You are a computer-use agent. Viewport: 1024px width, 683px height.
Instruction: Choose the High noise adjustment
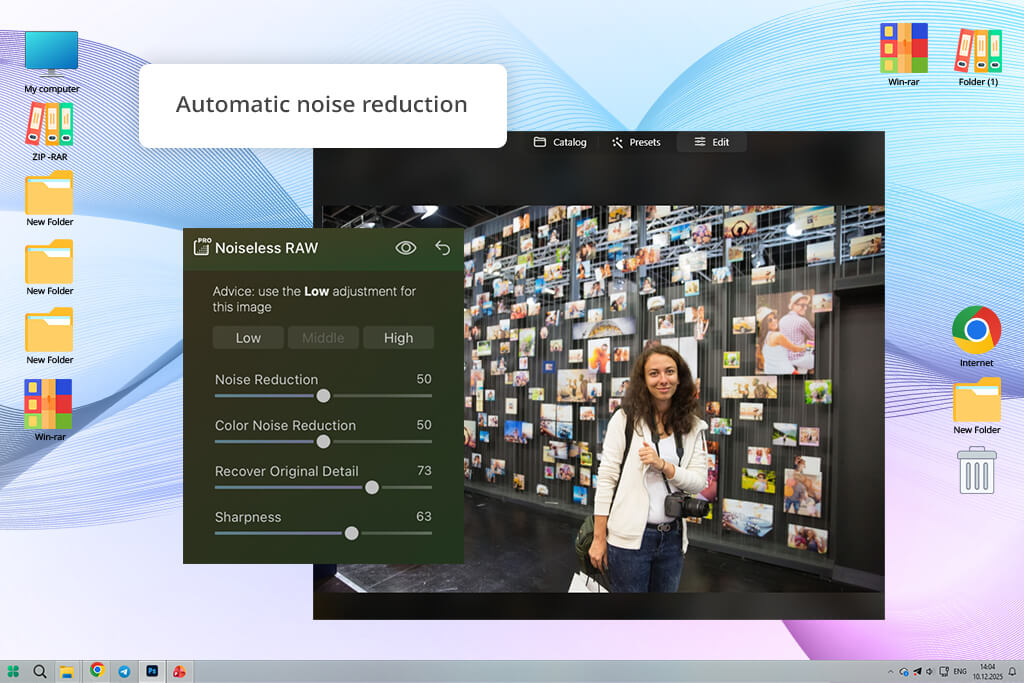point(398,338)
